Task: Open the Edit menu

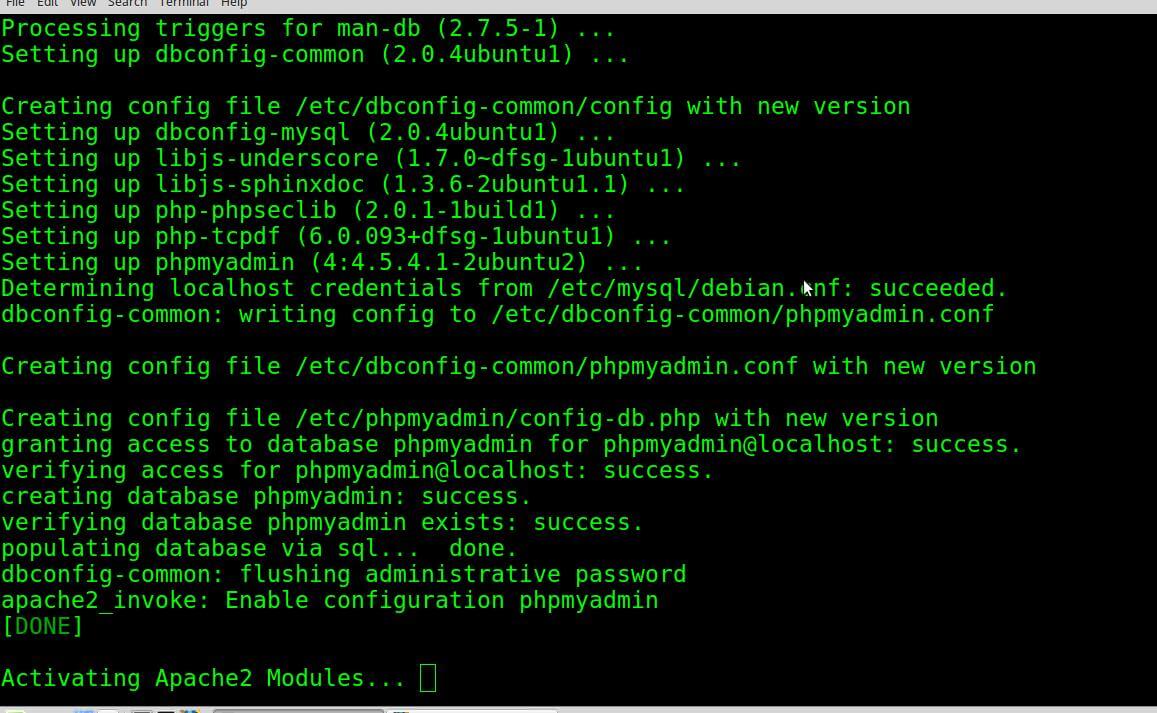Action: (47, 4)
